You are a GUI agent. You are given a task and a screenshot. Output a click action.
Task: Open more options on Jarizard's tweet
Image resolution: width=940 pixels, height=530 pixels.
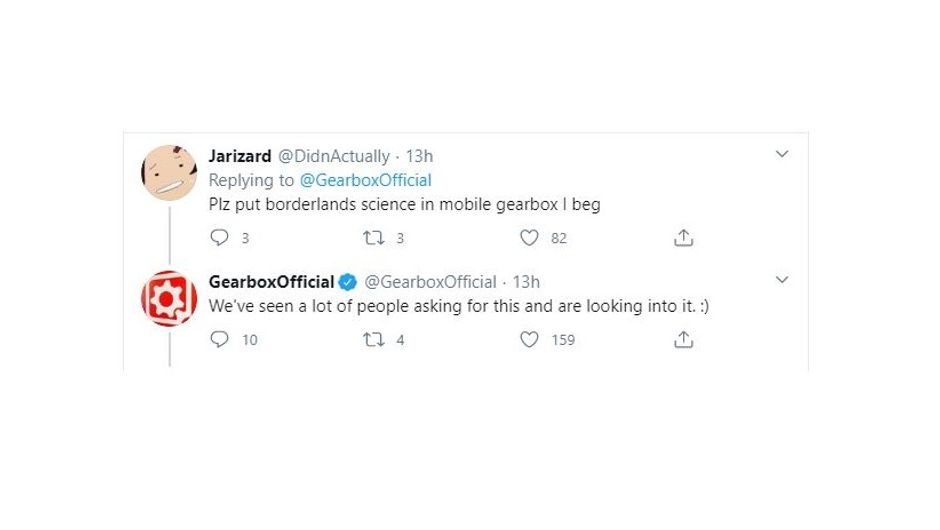pos(782,154)
